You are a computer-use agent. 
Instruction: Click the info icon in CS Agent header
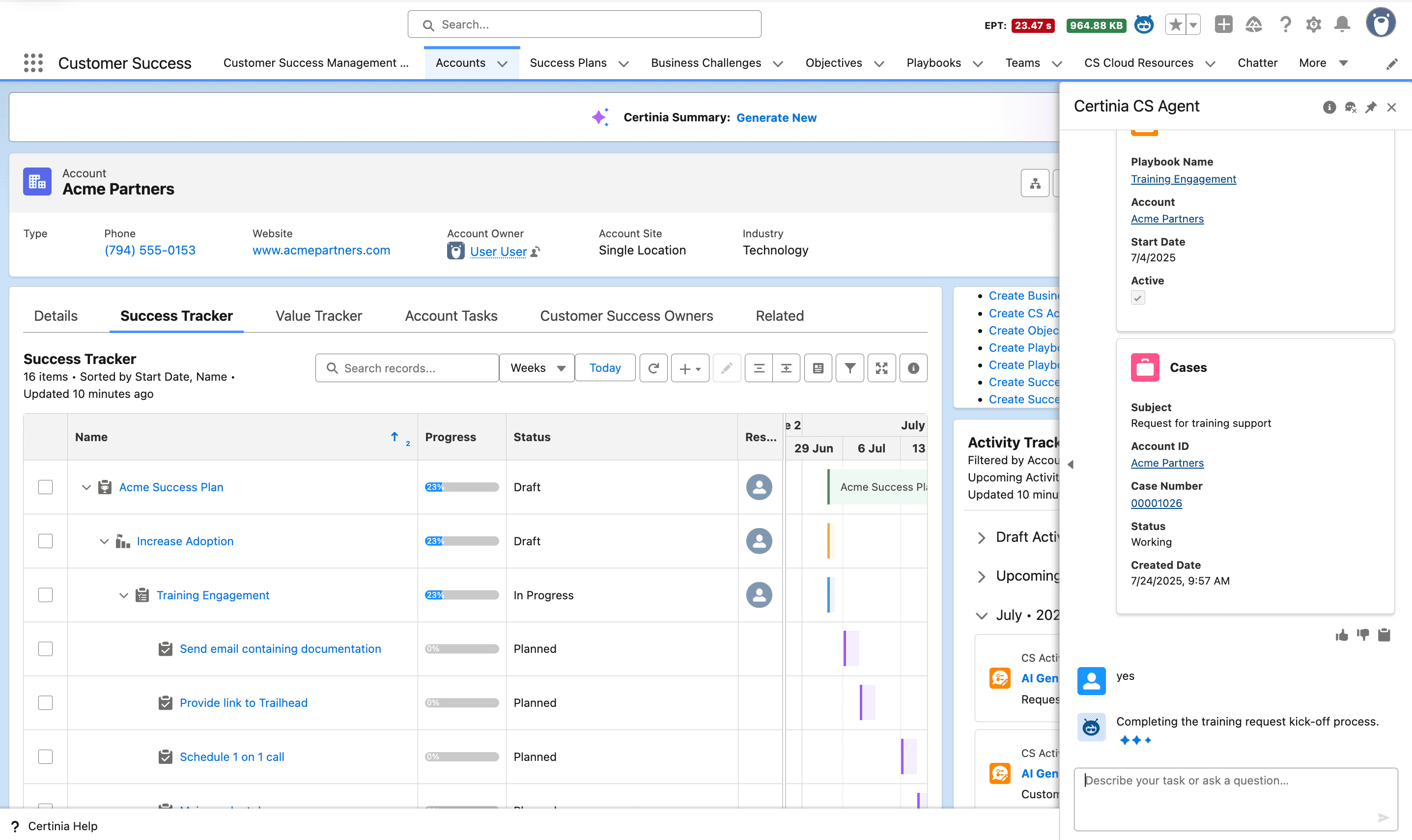[x=1329, y=107]
